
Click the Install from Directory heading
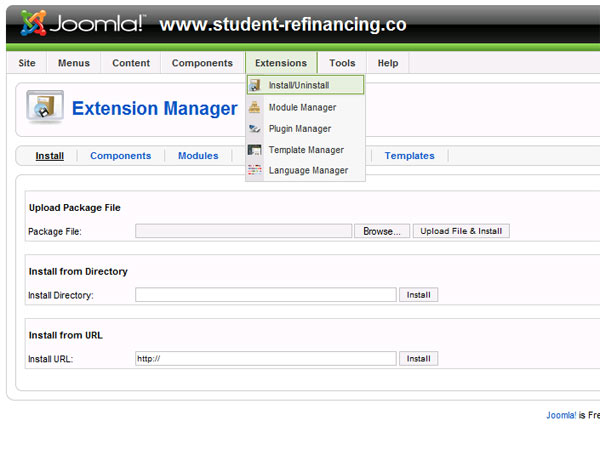(x=78, y=271)
